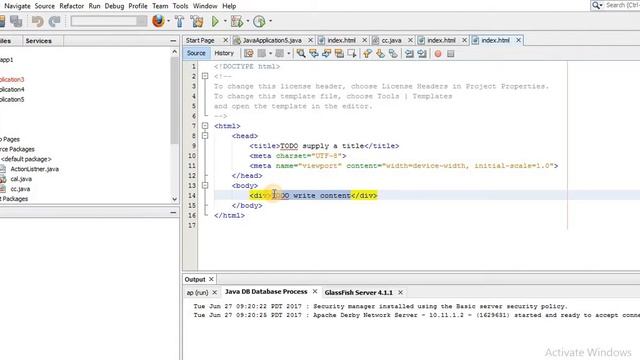
Task: Open the Run Project dropdown arrow
Action: point(225,21)
